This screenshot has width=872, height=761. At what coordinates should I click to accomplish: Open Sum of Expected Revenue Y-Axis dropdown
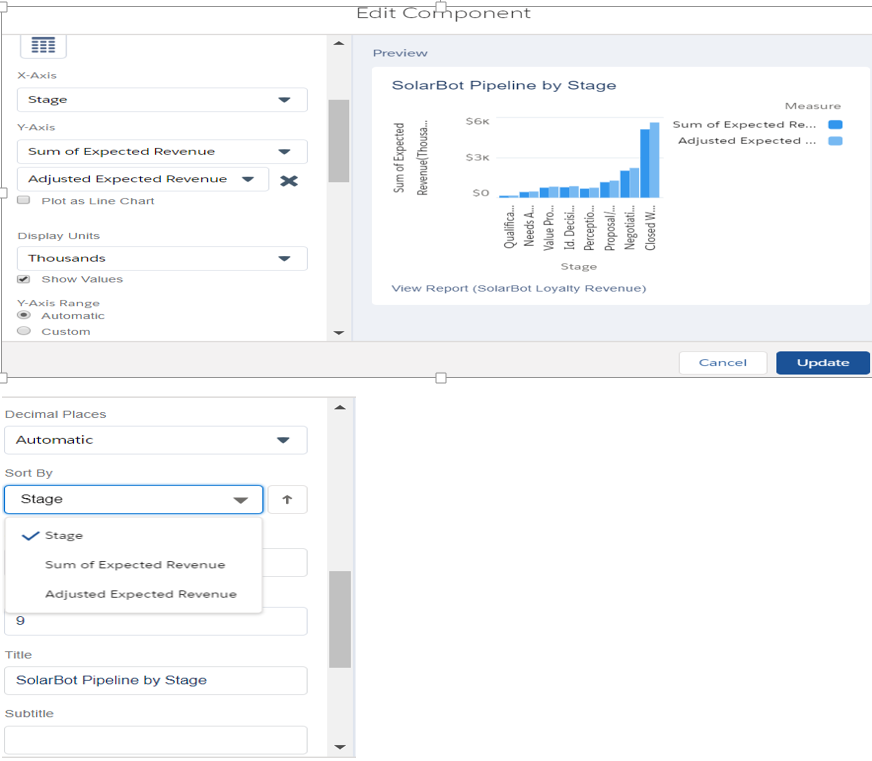tap(162, 151)
